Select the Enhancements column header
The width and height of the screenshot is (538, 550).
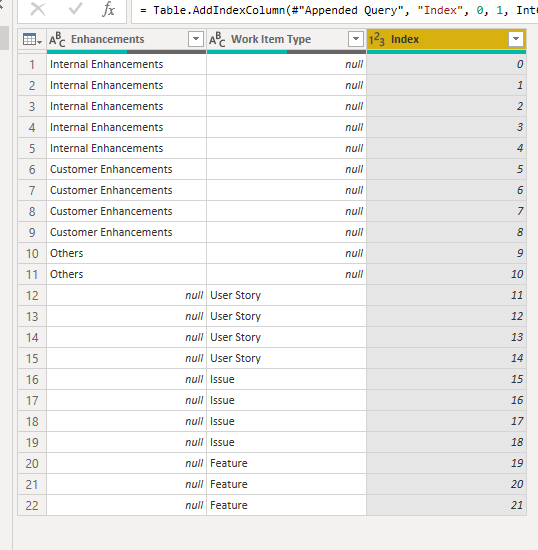(126, 39)
